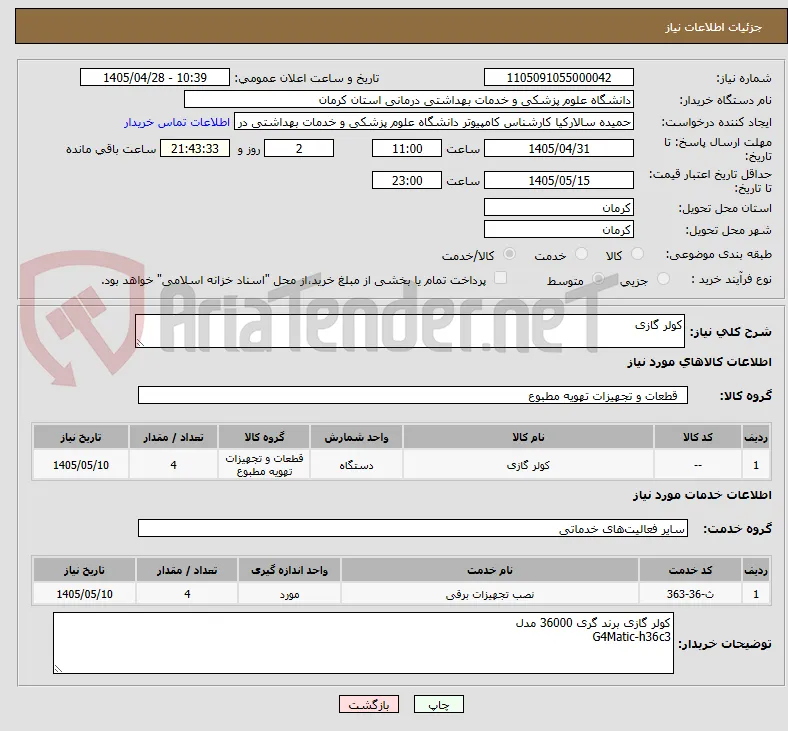Click the نام خدمت column header

pos(490,570)
